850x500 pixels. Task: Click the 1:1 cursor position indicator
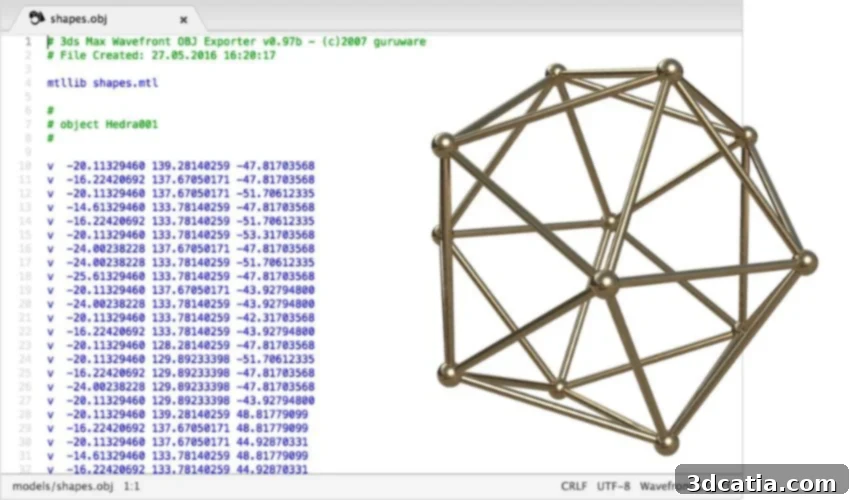click(131, 486)
